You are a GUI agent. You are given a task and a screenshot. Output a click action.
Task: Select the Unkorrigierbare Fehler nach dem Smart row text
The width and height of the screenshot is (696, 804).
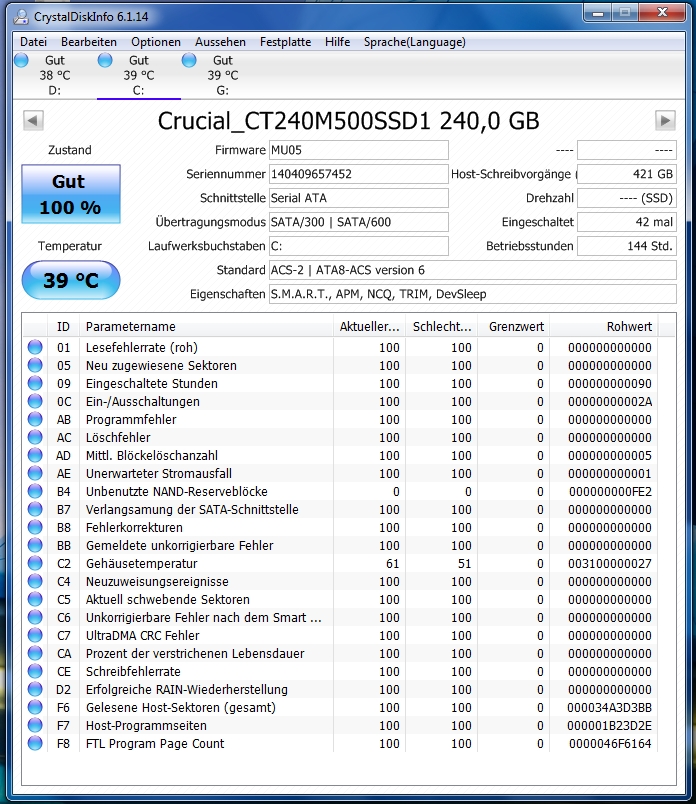[204, 617]
